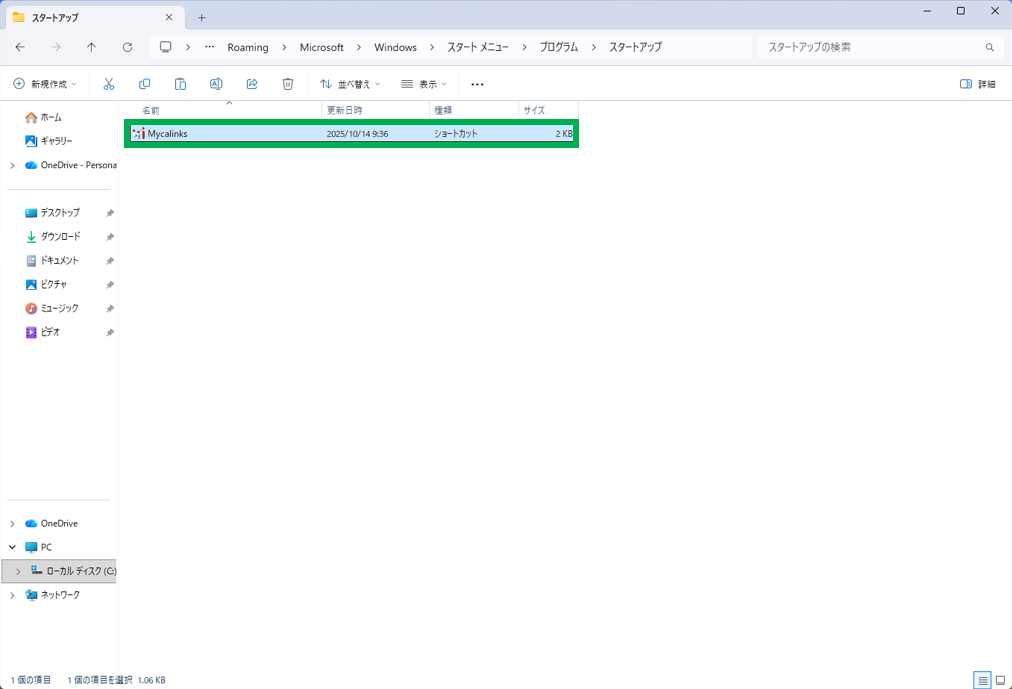The image size is (1012, 689).
Task: Open ダウンロード in the sidebar
Action: [60, 237]
